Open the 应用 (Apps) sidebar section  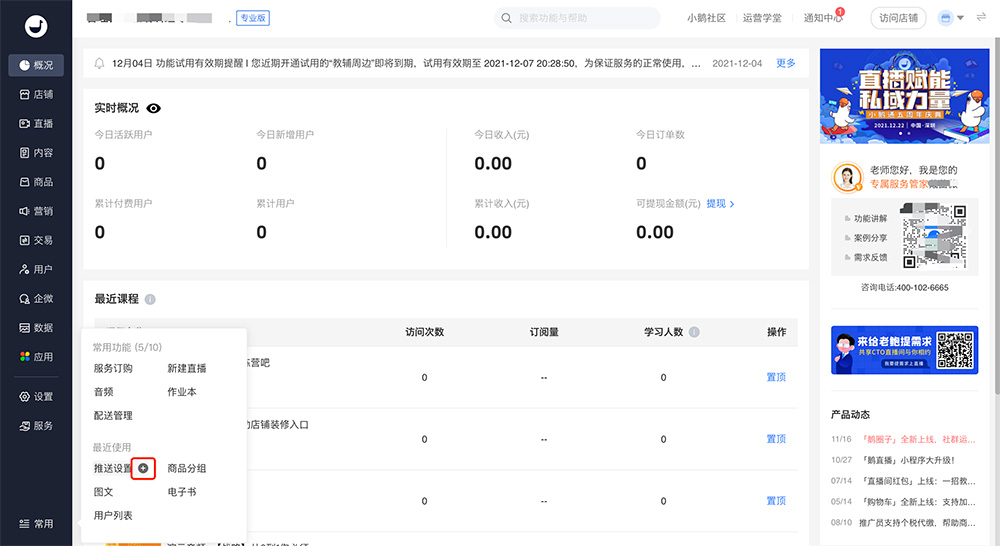point(36,356)
